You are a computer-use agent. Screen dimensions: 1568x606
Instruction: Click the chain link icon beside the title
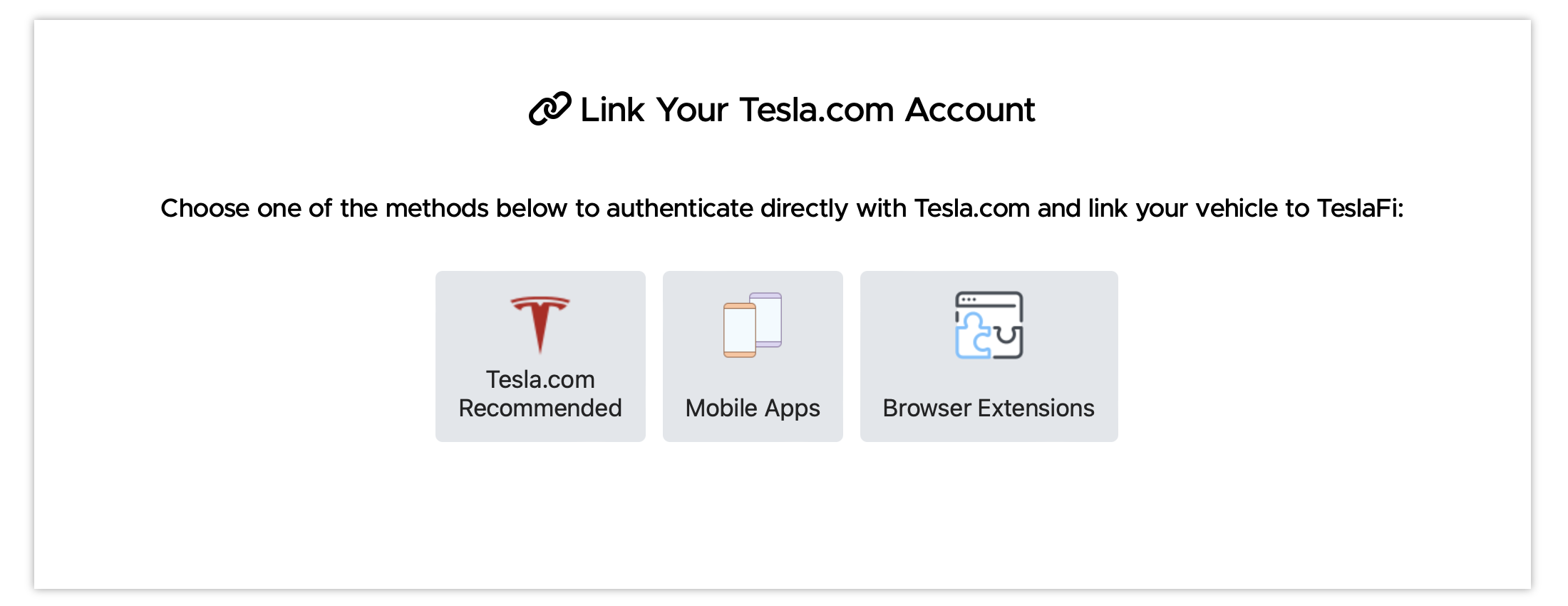(x=550, y=108)
